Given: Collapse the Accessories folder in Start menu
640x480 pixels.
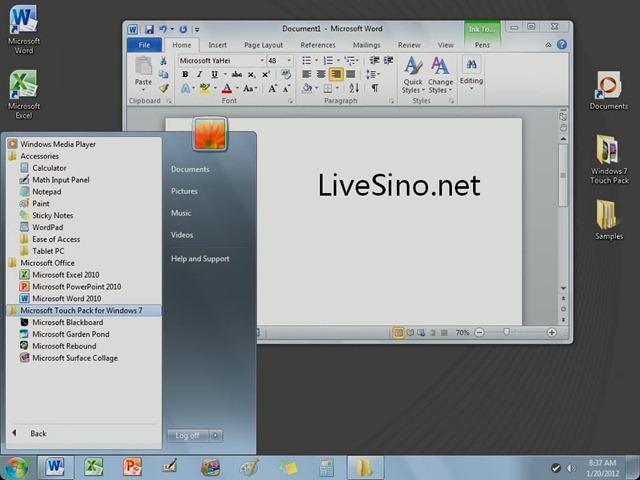Looking at the screenshot, I should click(x=39, y=156).
